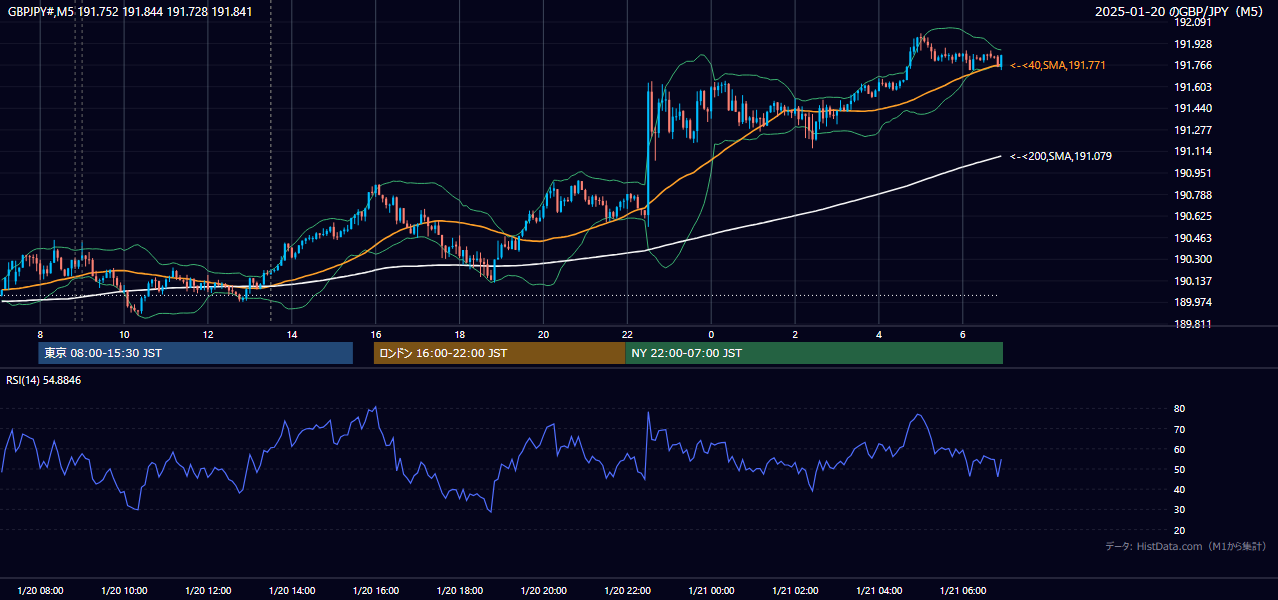Click the 191.928 price axis value
This screenshot has width=1278, height=600.
(x=1192, y=44)
